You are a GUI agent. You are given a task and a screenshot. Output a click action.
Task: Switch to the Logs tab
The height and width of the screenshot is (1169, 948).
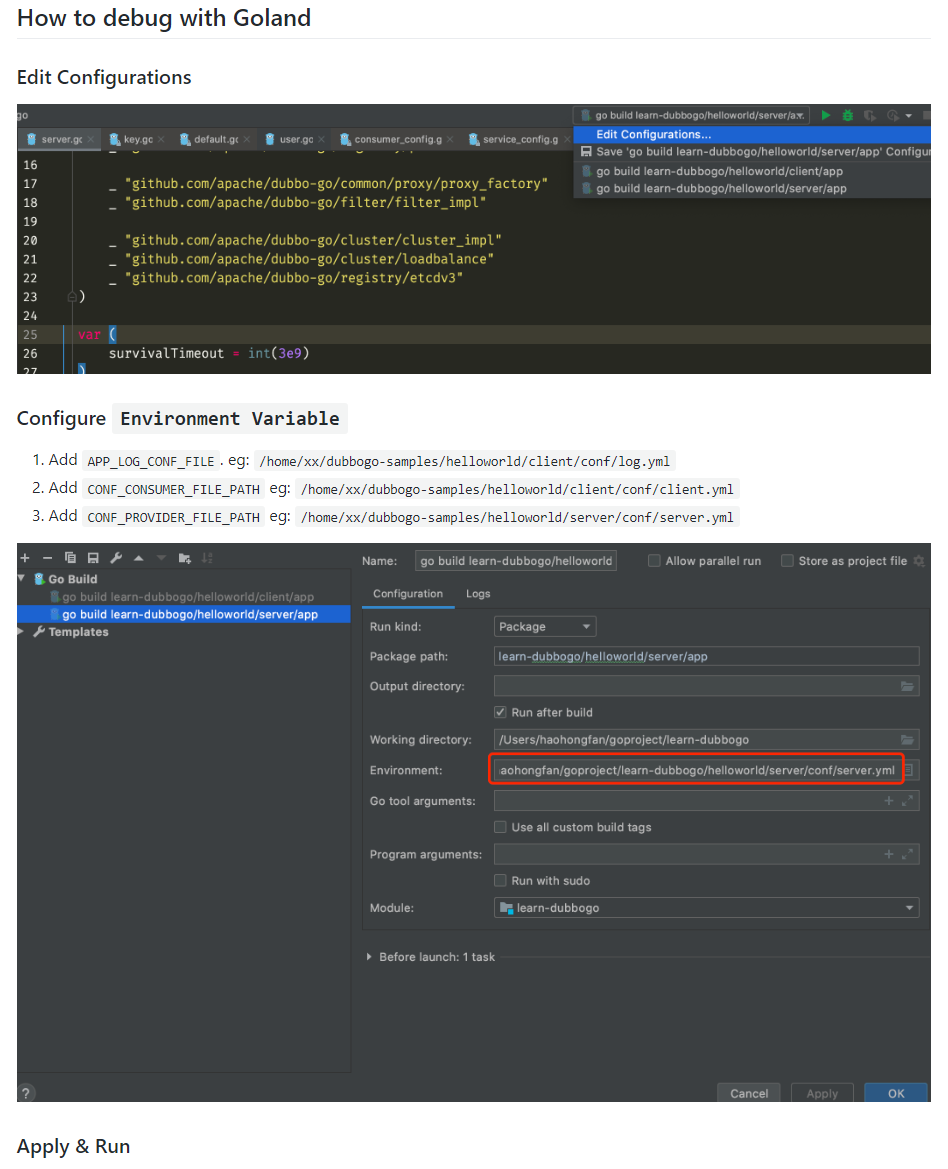[x=477, y=593]
